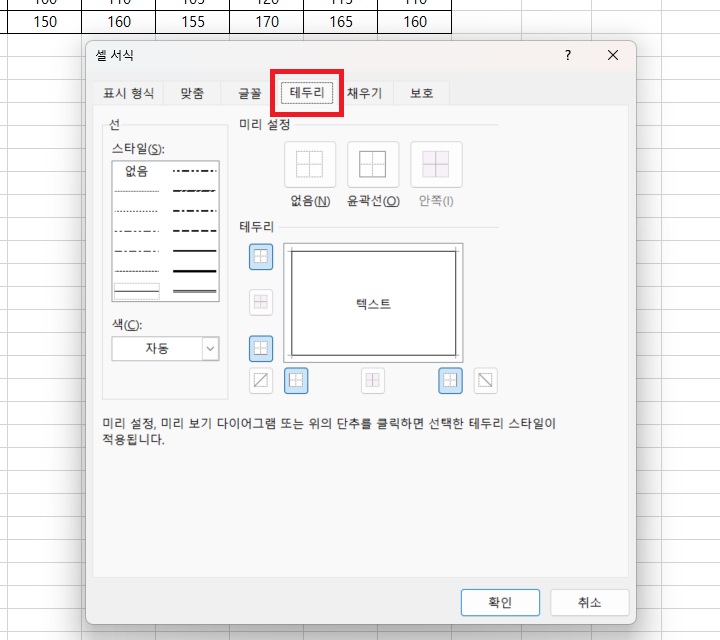Select spreadsheet cell containing 165
This screenshot has height=640, width=720.
pos(341,22)
